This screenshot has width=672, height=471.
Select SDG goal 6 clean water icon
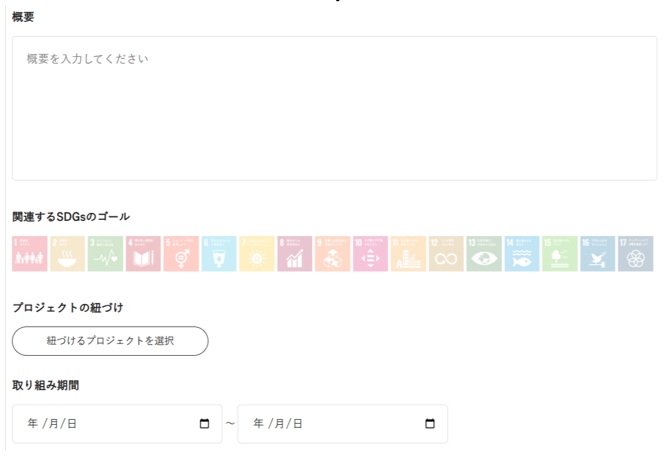(219, 254)
